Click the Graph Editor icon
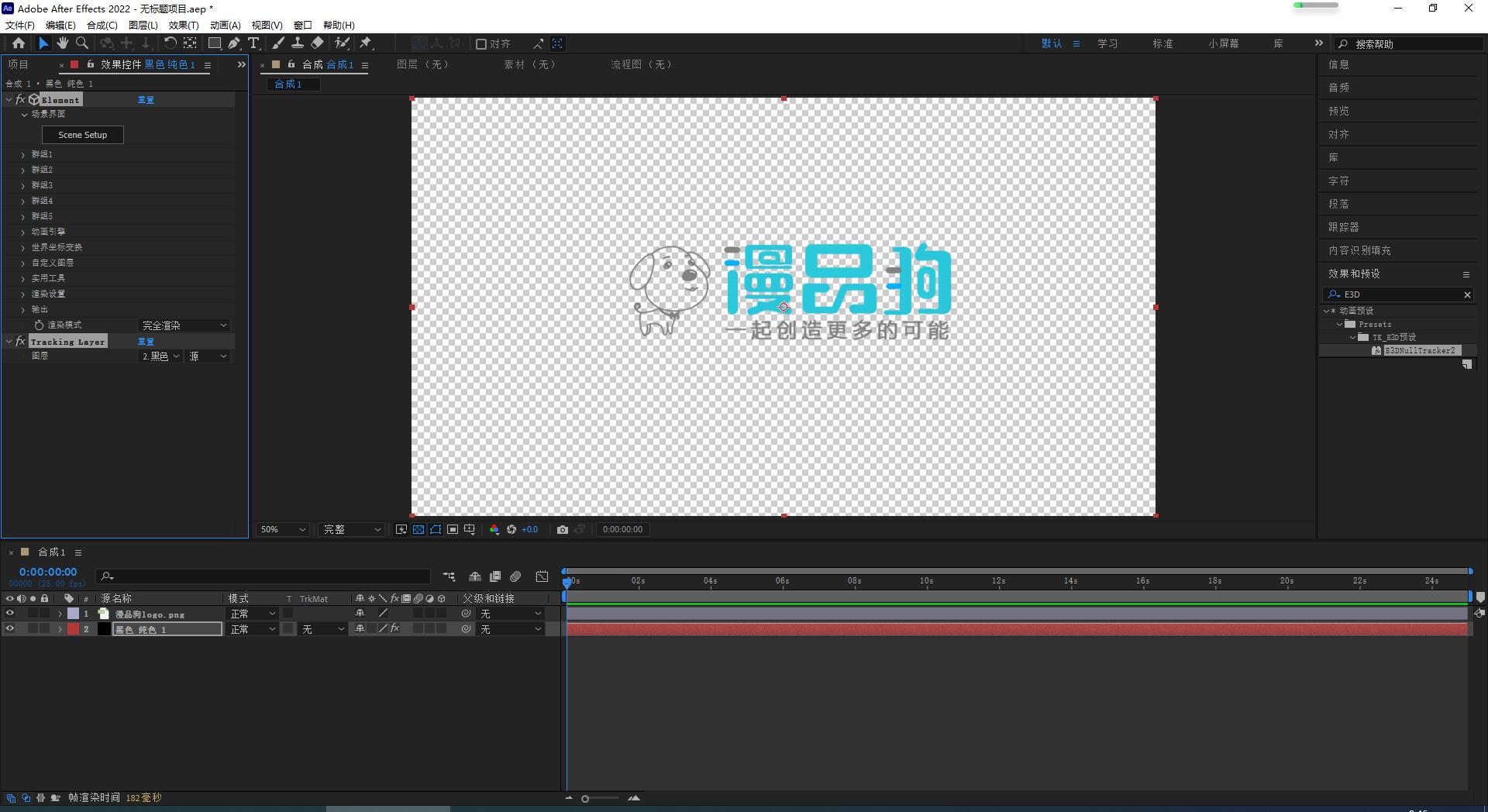The width and height of the screenshot is (1488, 812). tap(542, 576)
